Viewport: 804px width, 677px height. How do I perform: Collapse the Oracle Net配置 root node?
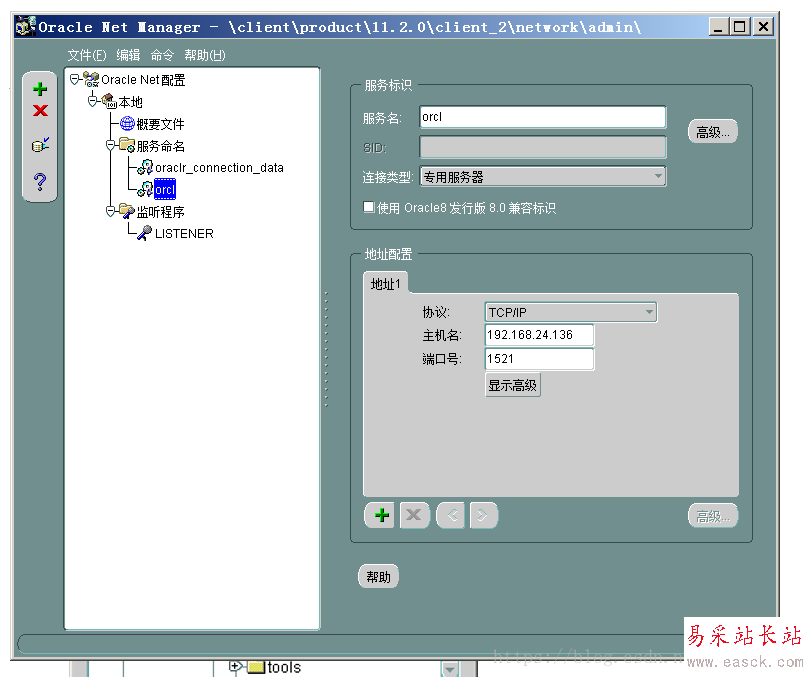pos(75,79)
